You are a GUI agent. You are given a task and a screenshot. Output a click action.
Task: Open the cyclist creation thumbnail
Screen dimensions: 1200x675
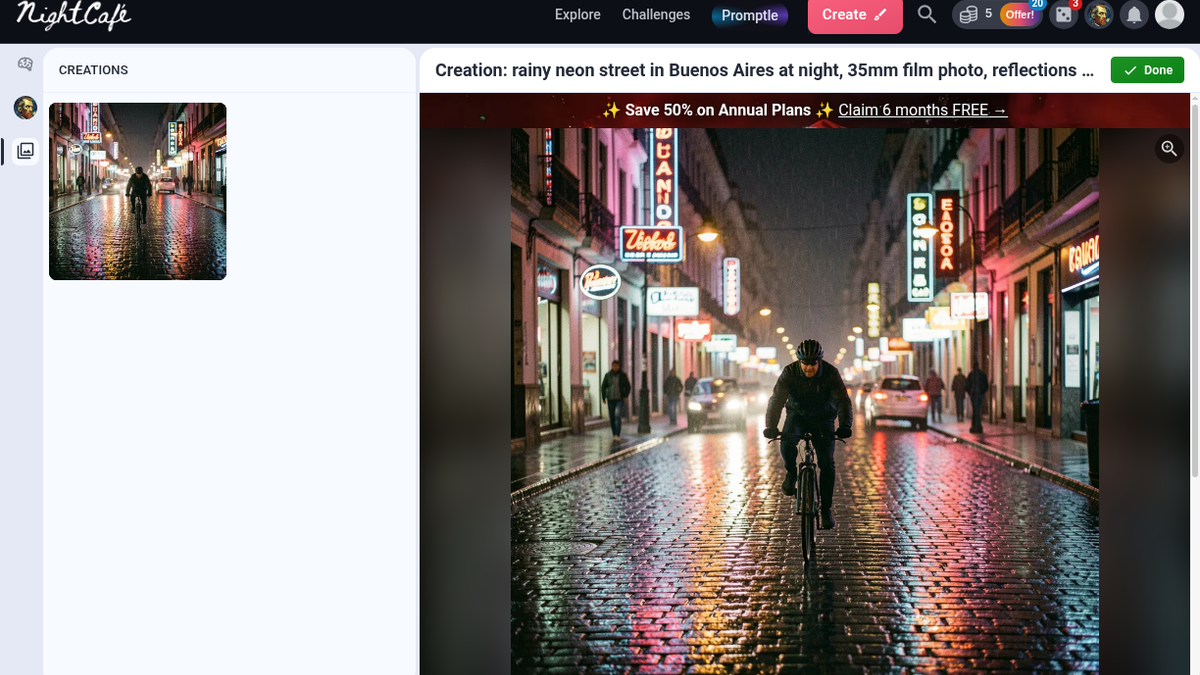coord(138,191)
